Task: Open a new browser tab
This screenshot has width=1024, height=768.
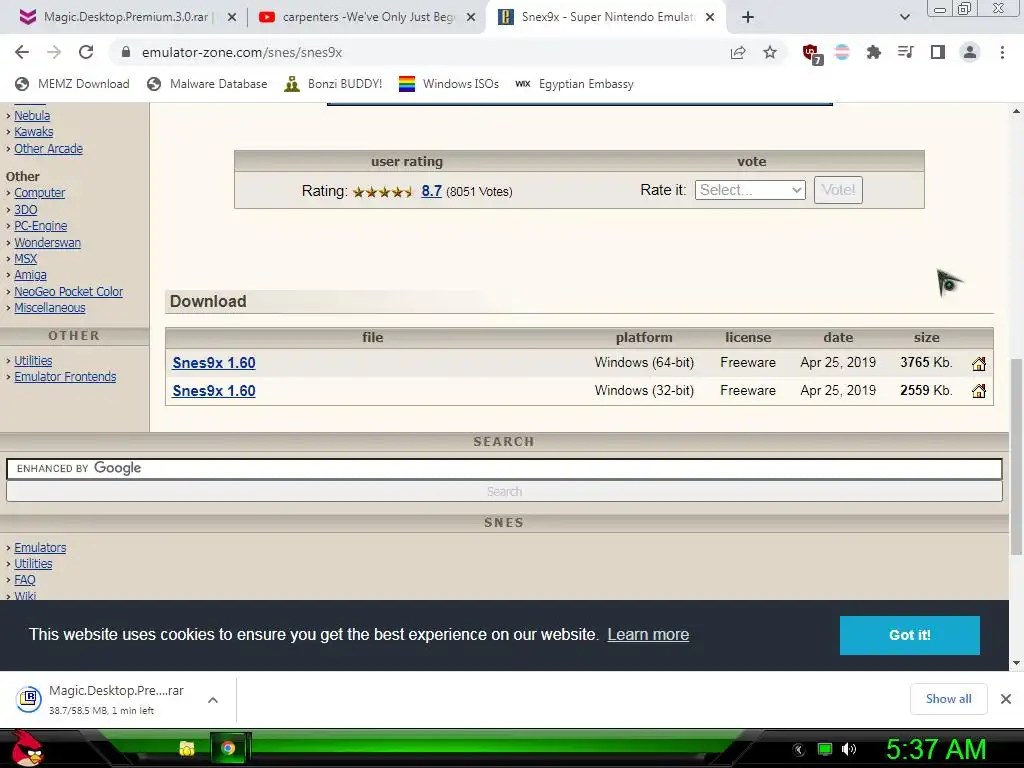Action: coord(748,17)
